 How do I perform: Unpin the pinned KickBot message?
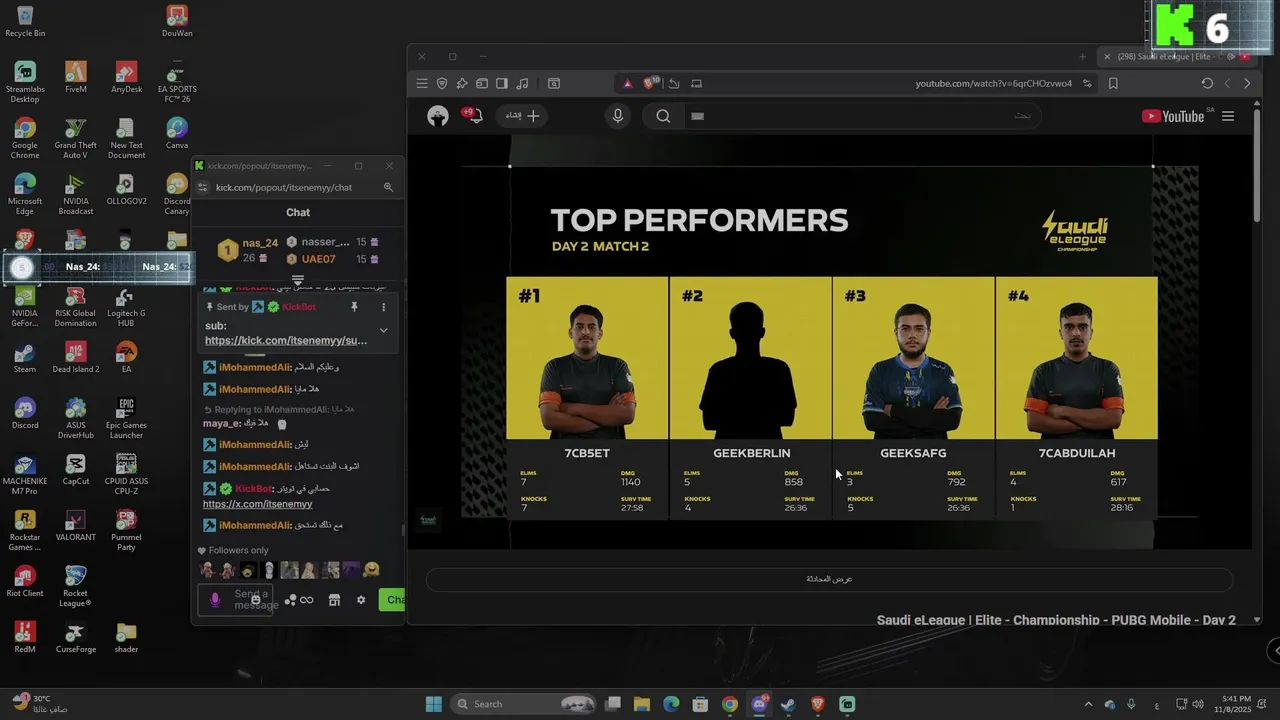coord(354,307)
